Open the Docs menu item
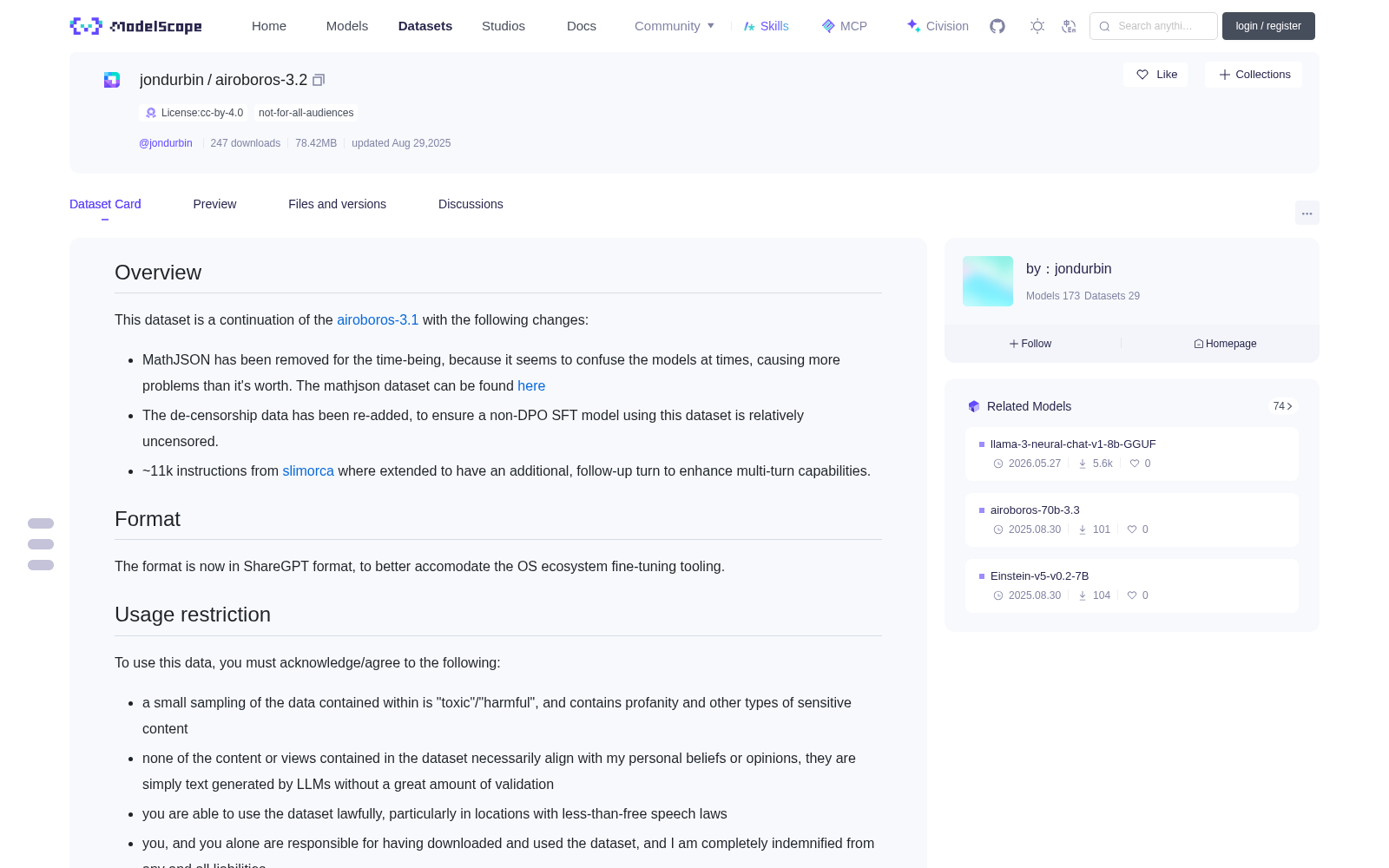Screen dimensions: 1389x868 coord(582,26)
